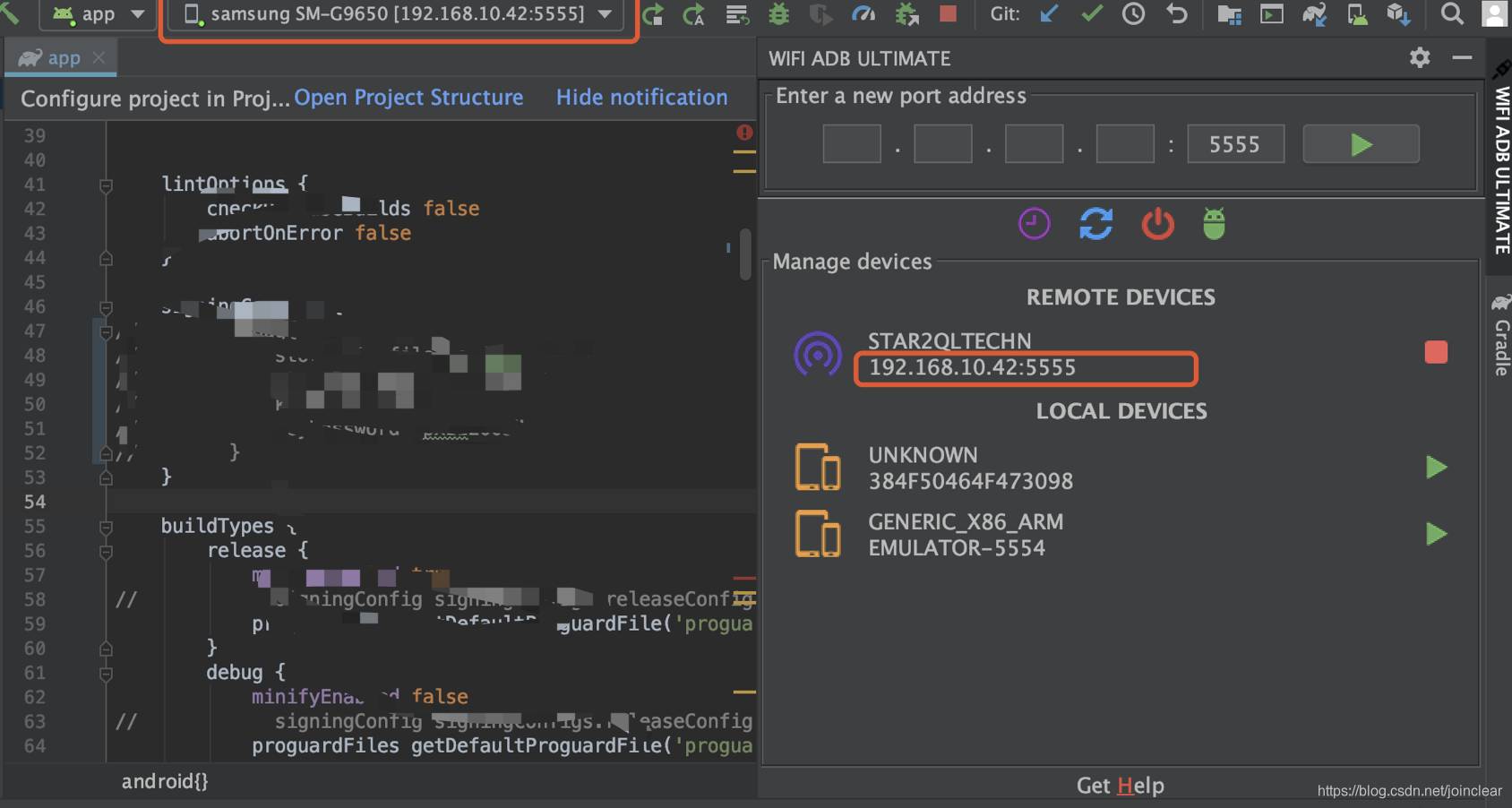The width and height of the screenshot is (1512, 808).
Task: Click the second IP octet field
Action: [x=943, y=144]
